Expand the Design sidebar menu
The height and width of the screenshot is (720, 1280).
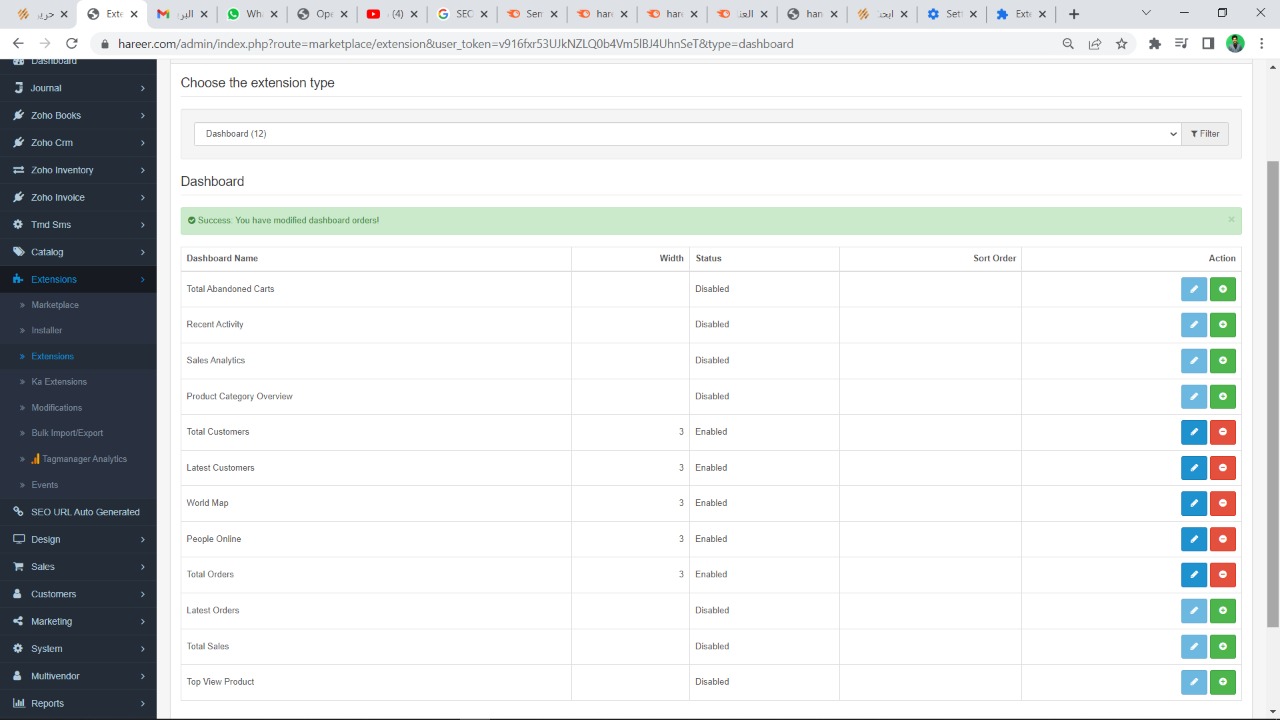click(x=78, y=539)
